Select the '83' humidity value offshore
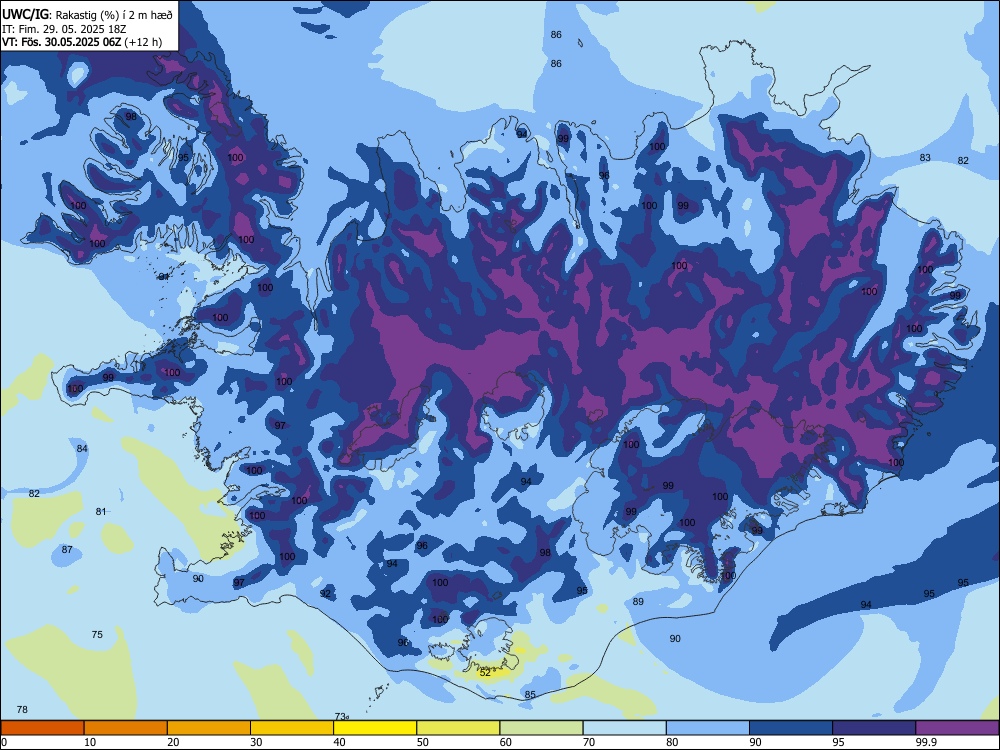 925,158
